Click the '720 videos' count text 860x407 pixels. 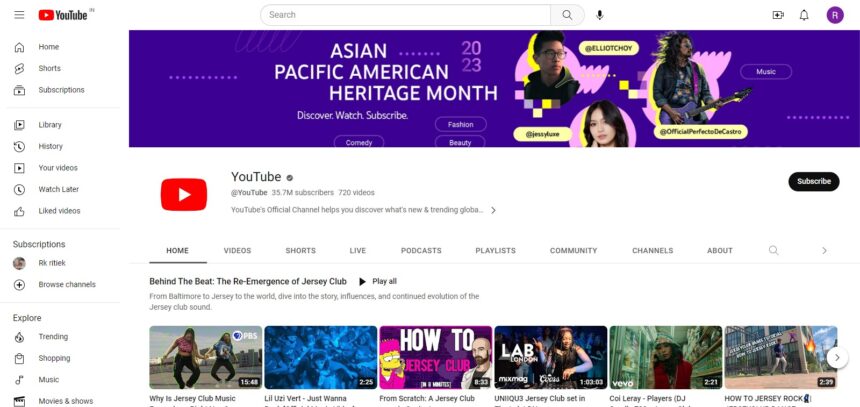pyautogui.click(x=357, y=193)
